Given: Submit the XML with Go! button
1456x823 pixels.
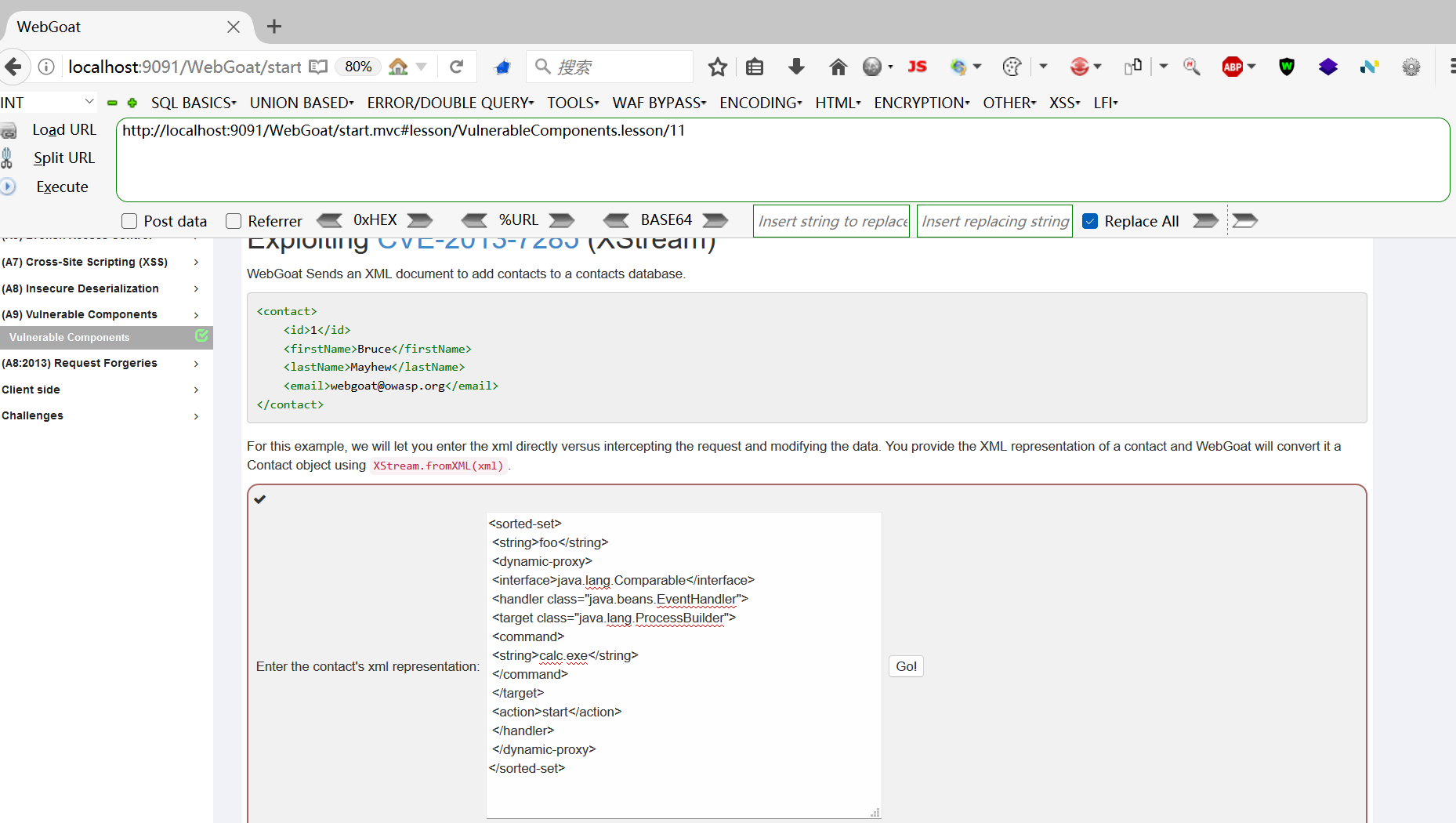Looking at the screenshot, I should coord(906,666).
